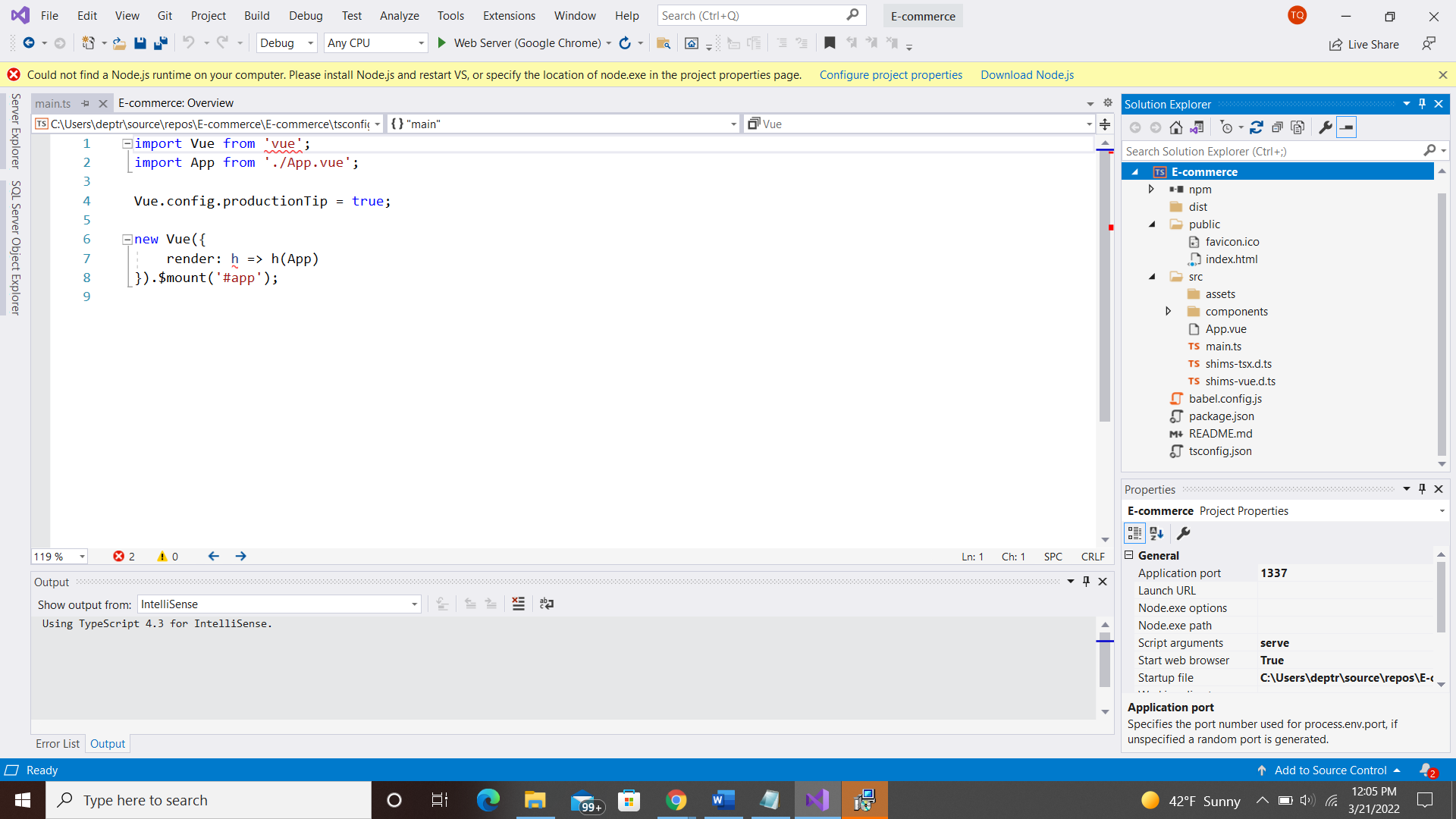Switch to the Error List tab

[x=58, y=744]
